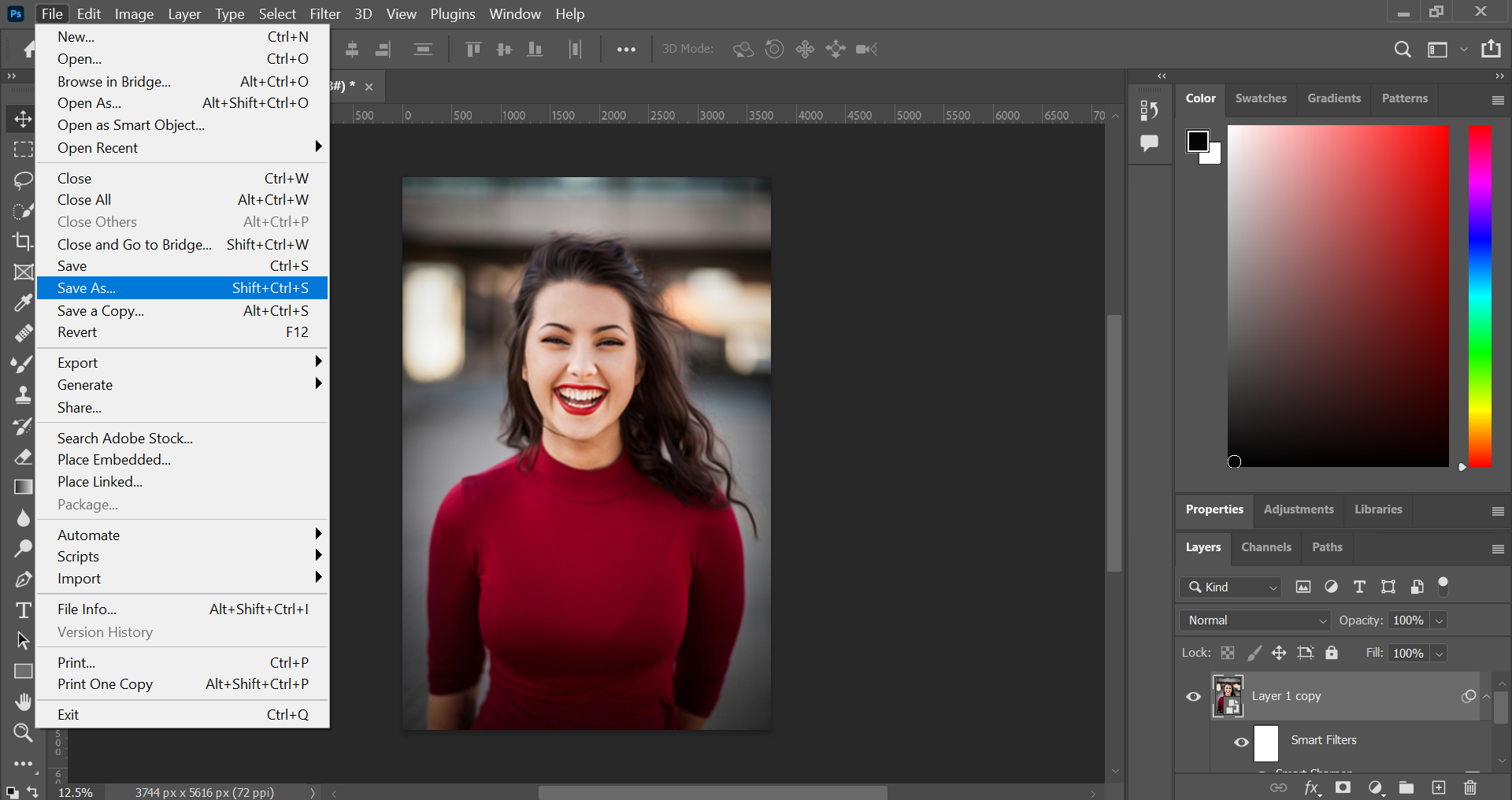Viewport: 1512px width, 800px height.
Task: Toggle type layer filter icon
Action: pos(1359,587)
